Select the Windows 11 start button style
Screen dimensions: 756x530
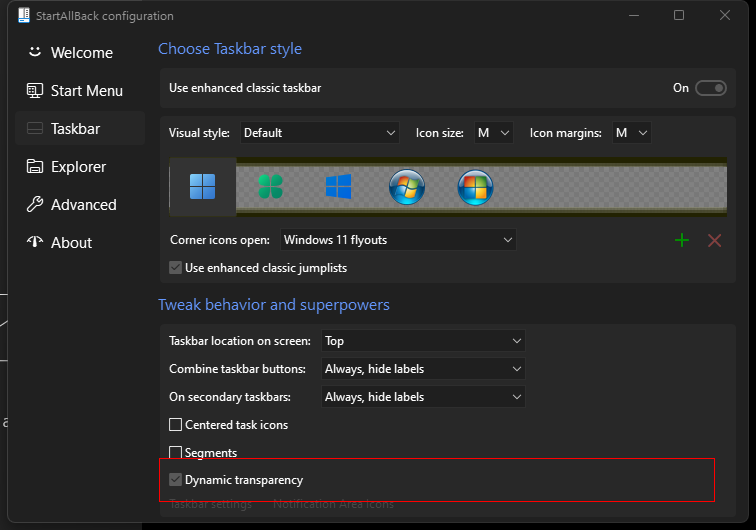202,187
